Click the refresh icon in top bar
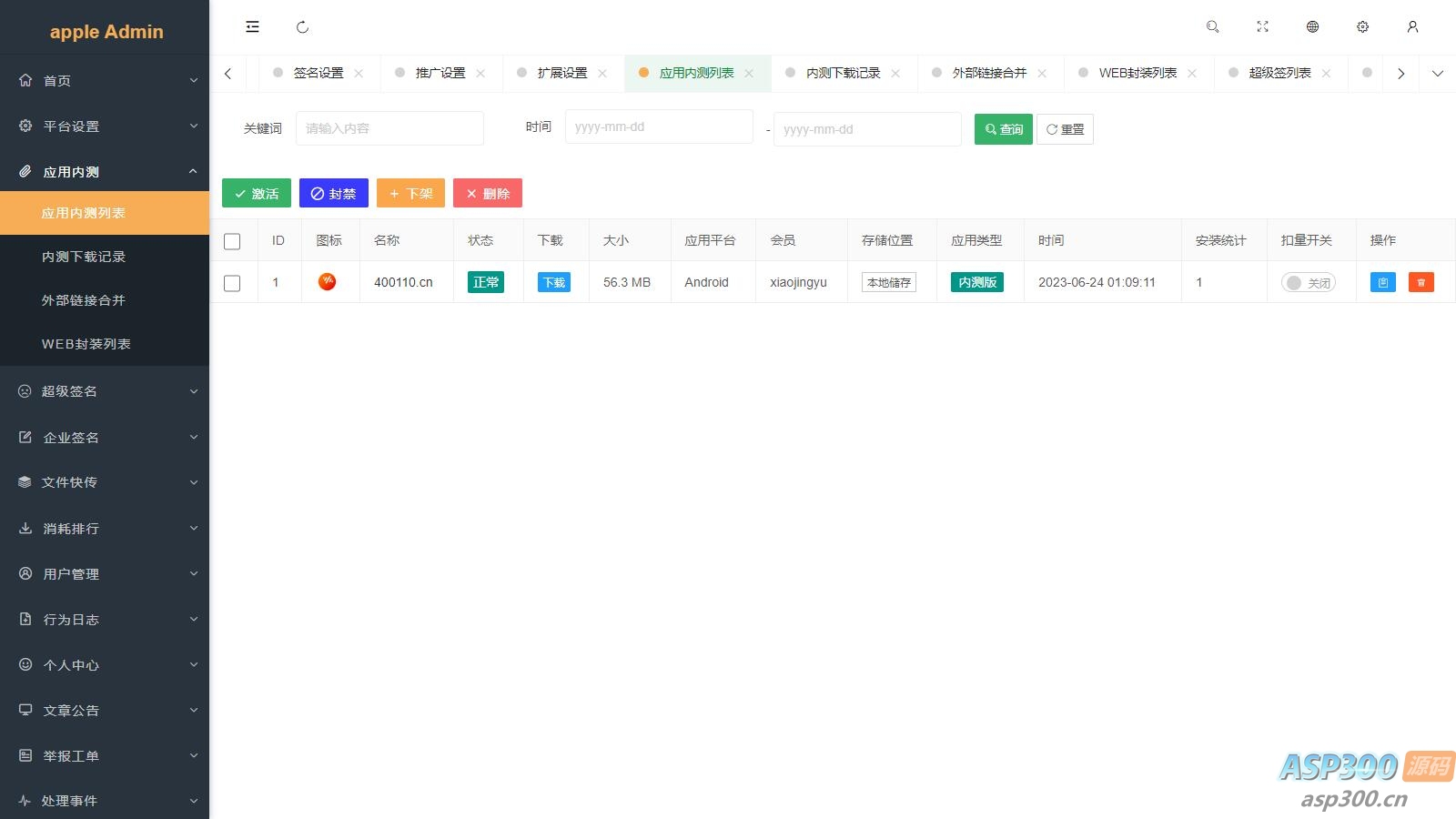The width and height of the screenshot is (1456, 819). (x=303, y=27)
